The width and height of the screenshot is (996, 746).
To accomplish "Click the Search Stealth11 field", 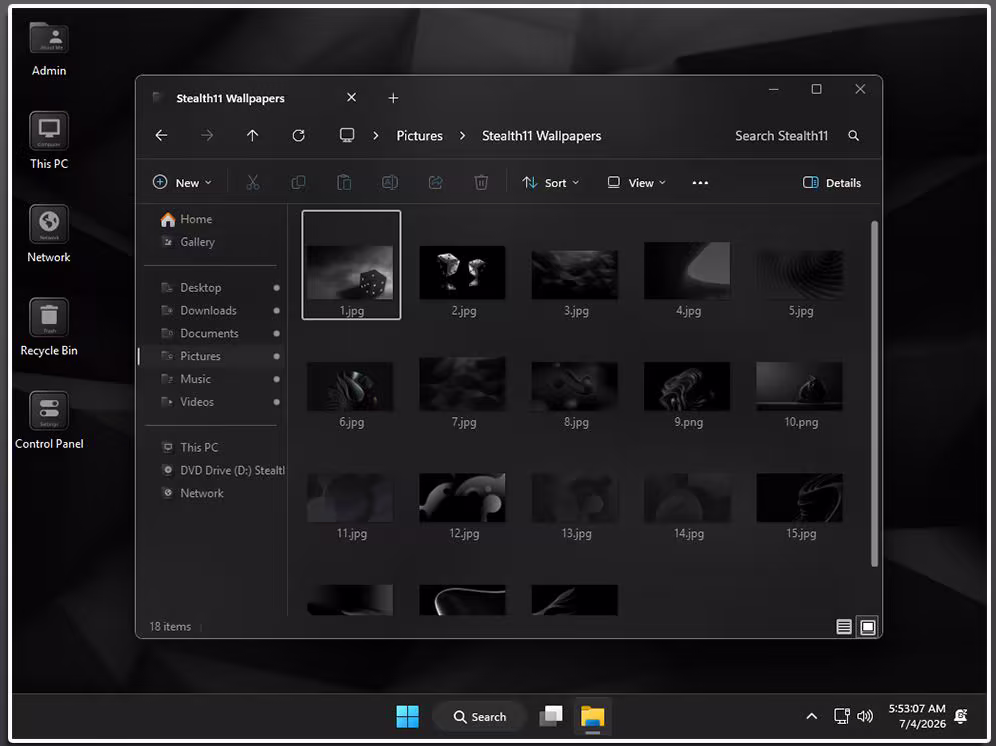I will coord(781,136).
